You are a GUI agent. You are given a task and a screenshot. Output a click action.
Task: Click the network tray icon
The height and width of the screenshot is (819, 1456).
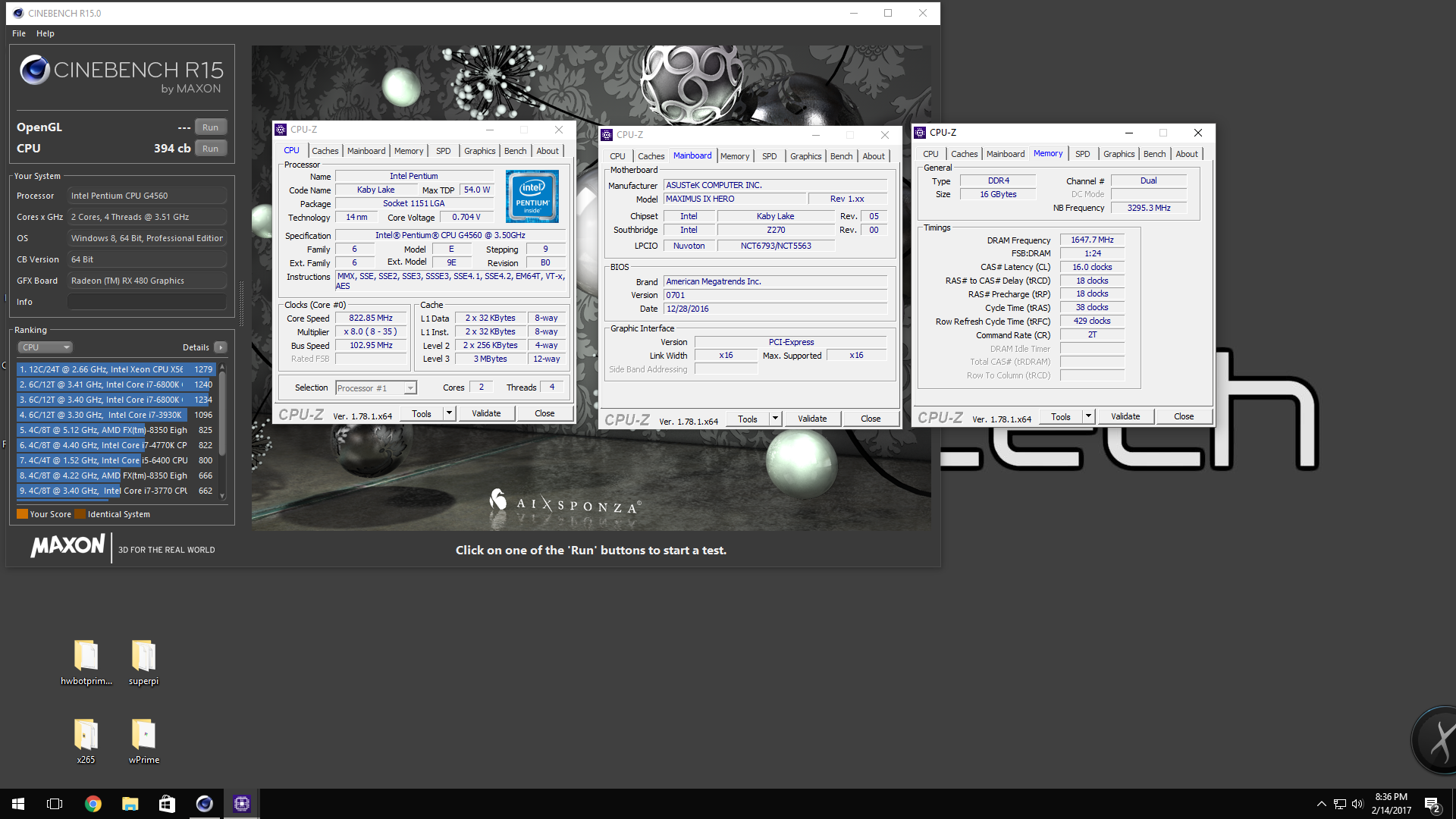click(1340, 804)
